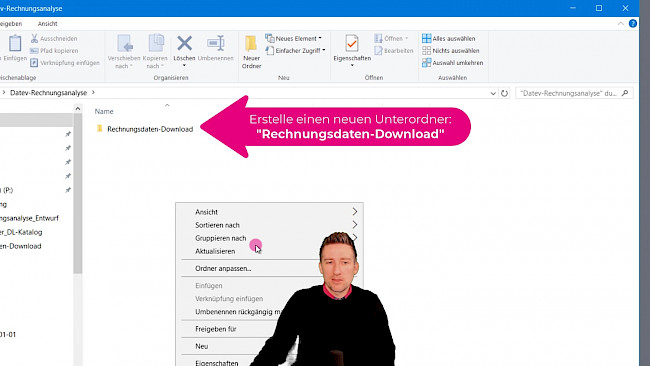Click Datev-Rechnungsanalyse breadcrumb in address bar

pos(49,93)
